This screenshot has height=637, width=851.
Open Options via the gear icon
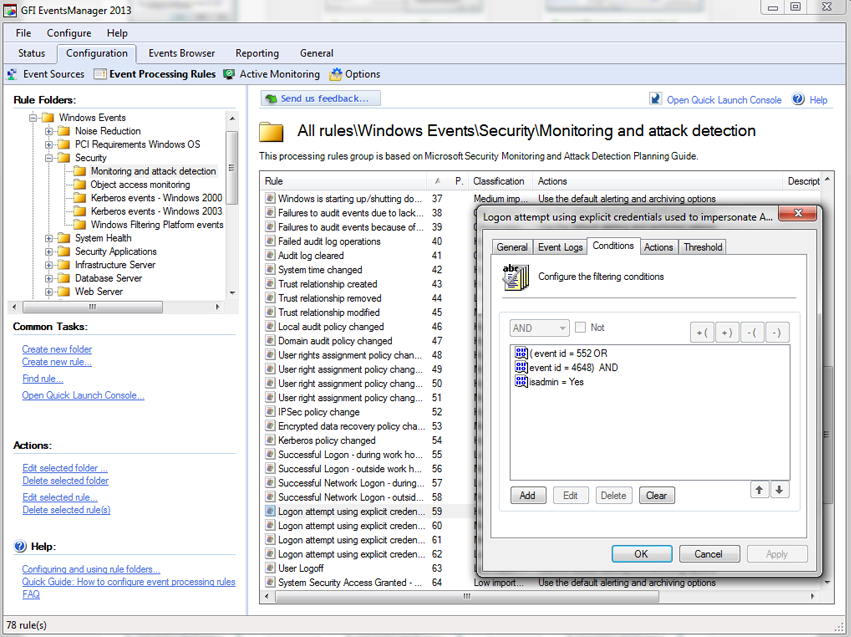pos(336,74)
